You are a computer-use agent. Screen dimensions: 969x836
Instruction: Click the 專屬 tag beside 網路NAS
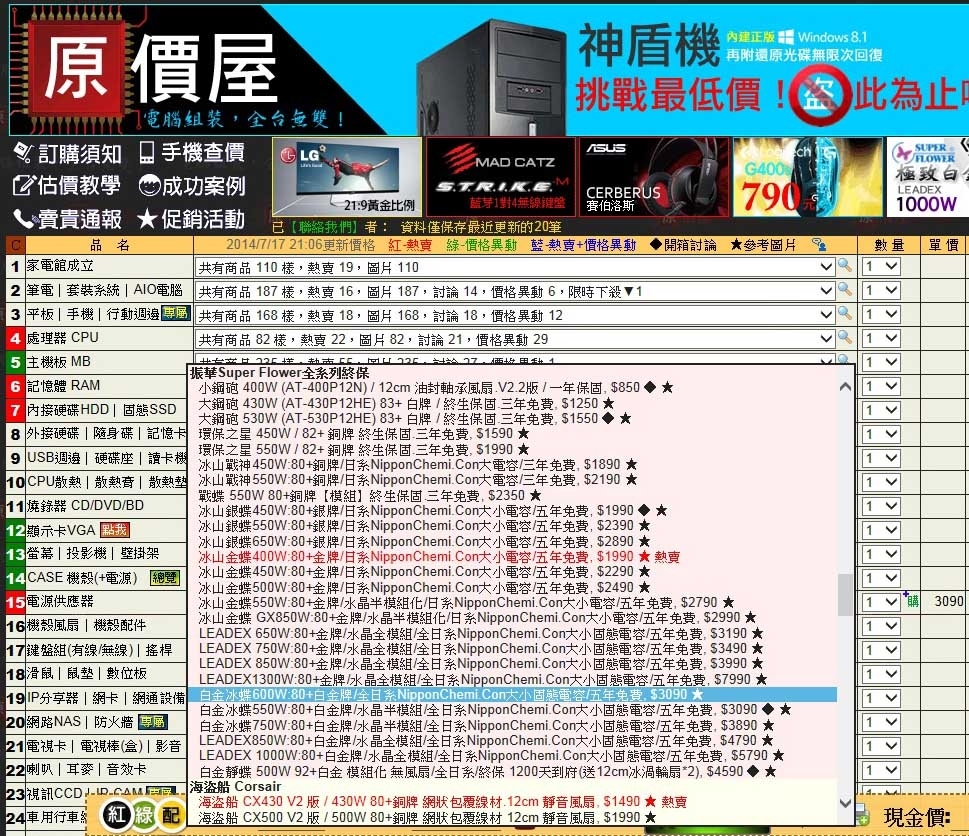click(x=153, y=722)
